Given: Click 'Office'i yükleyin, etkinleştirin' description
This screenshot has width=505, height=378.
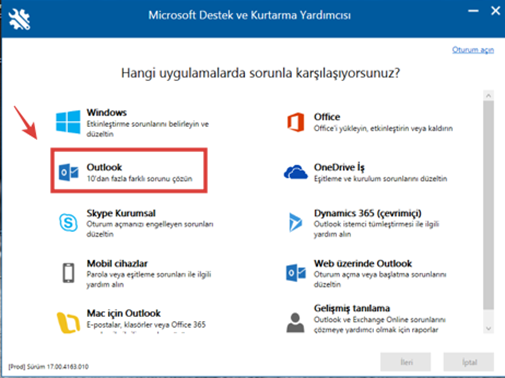Looking at the screenshot, I should [383, 128].
